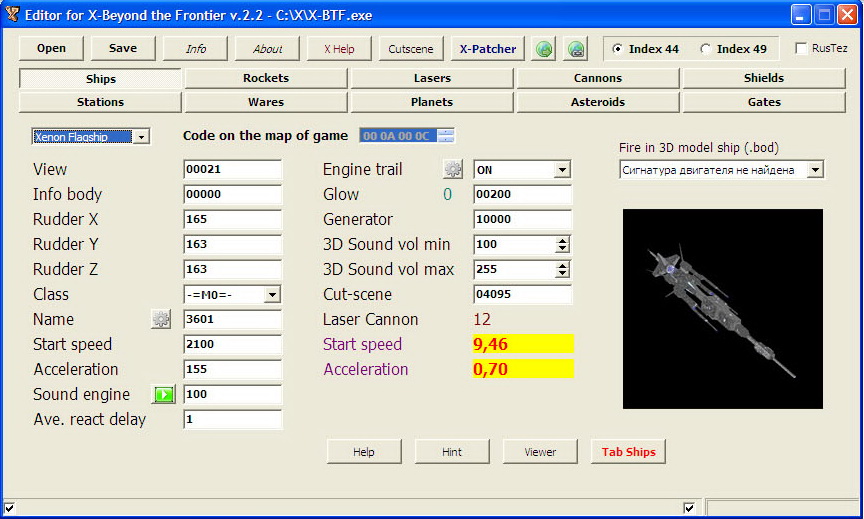Viewport: 864px width, 519px height.
Task: Toggle the checkbox in the bottom-left status bar
Action: tap(10, 508)
